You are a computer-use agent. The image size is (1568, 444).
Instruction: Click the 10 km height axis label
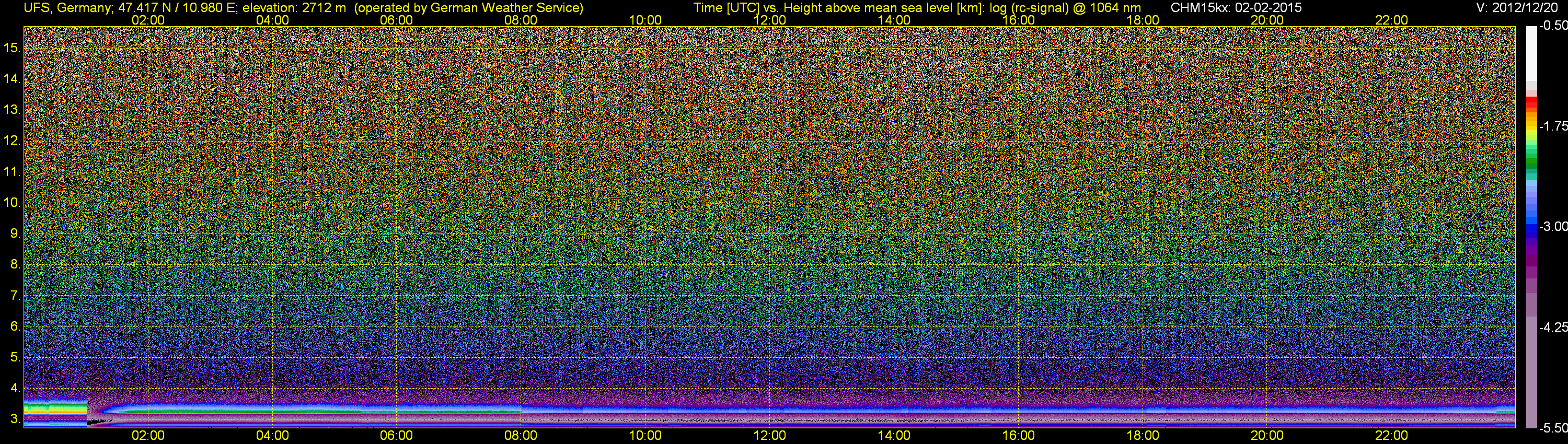click(11, 203)
